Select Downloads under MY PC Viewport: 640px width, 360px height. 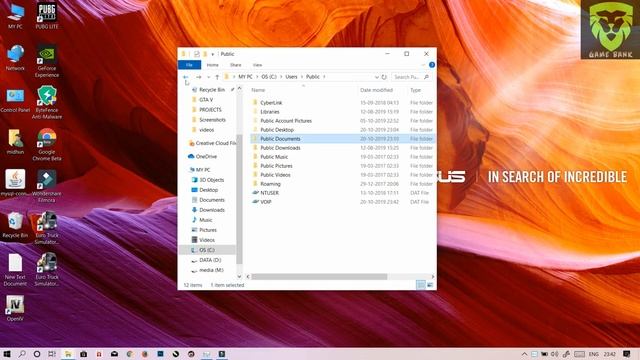[x=211, y=210]
